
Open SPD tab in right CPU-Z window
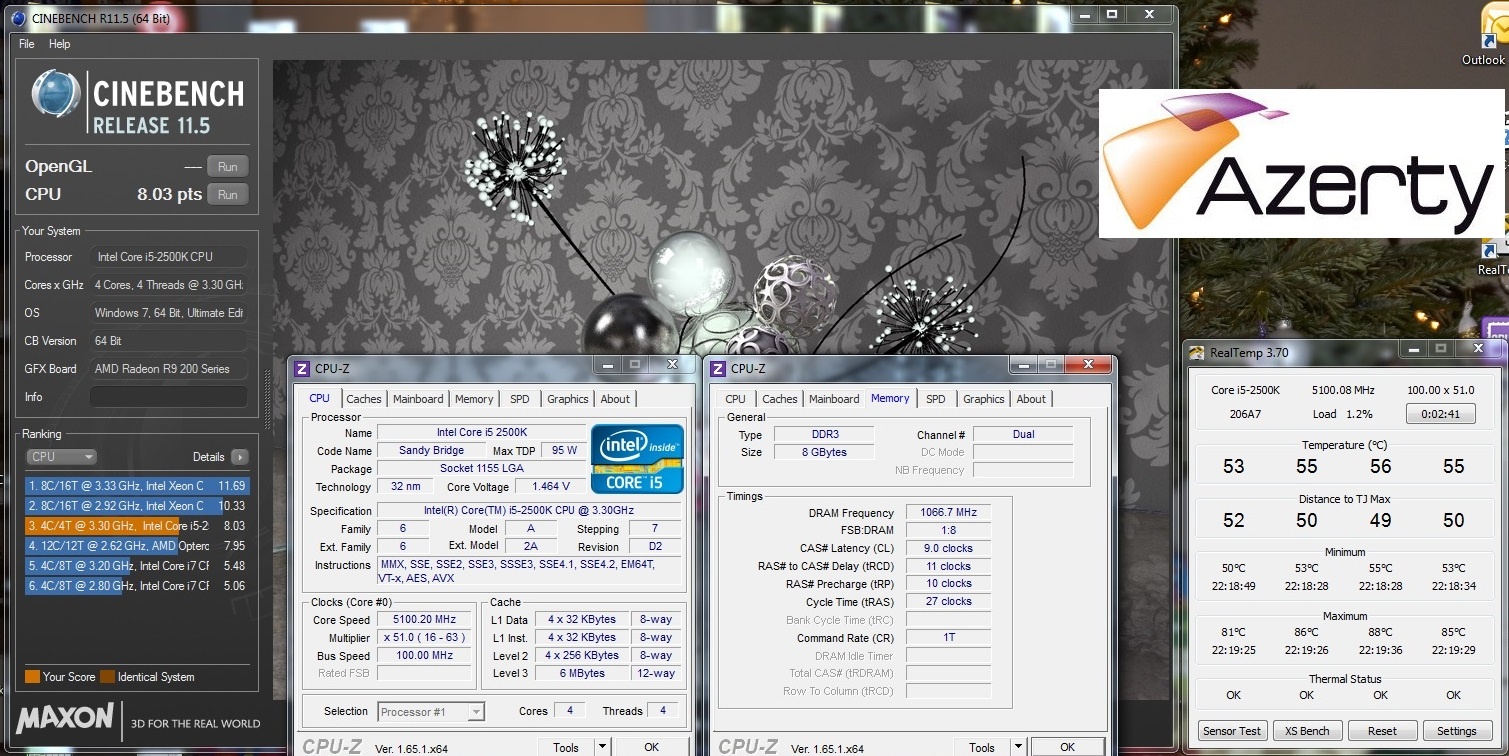point(936,399)
